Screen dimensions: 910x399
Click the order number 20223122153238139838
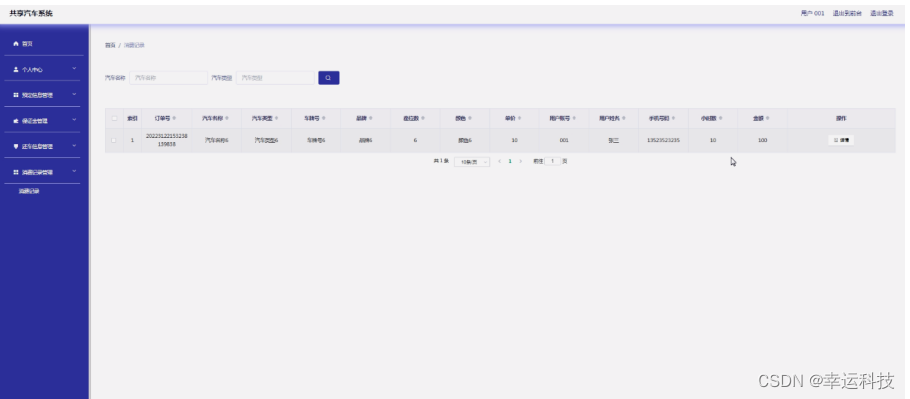point(167,140)
